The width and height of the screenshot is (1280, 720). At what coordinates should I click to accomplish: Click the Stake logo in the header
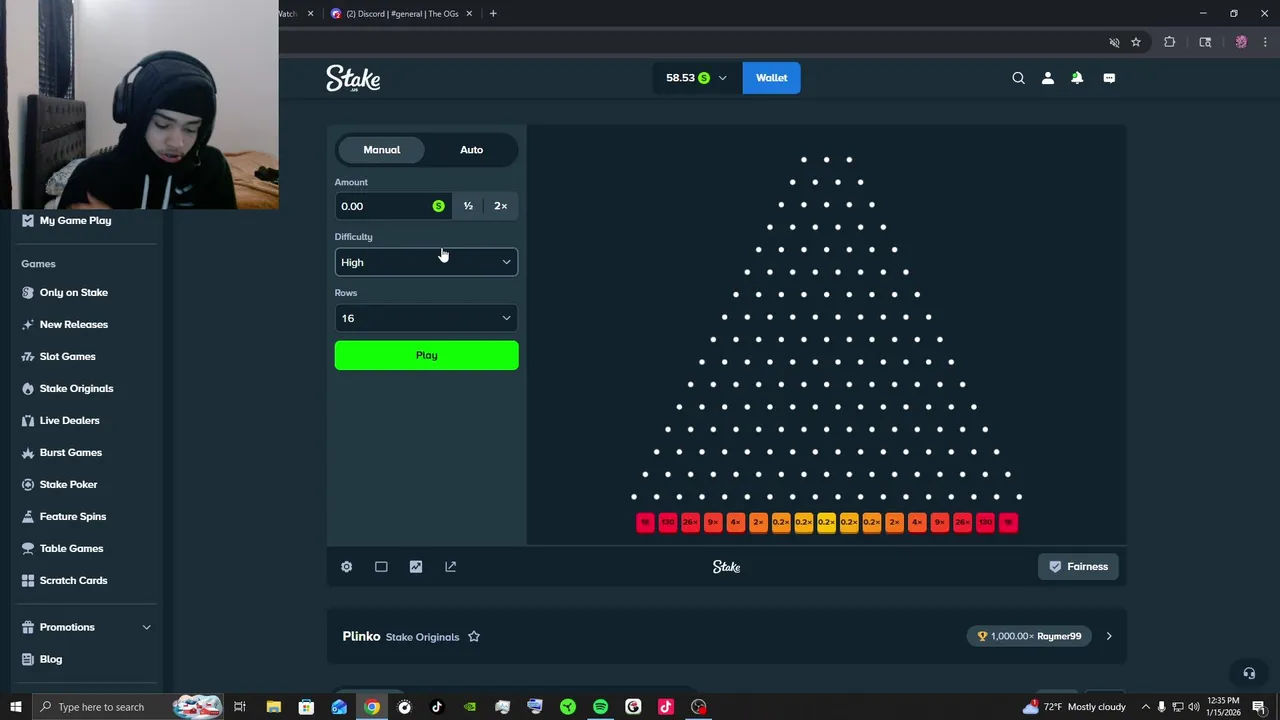[x=353, y=78]
